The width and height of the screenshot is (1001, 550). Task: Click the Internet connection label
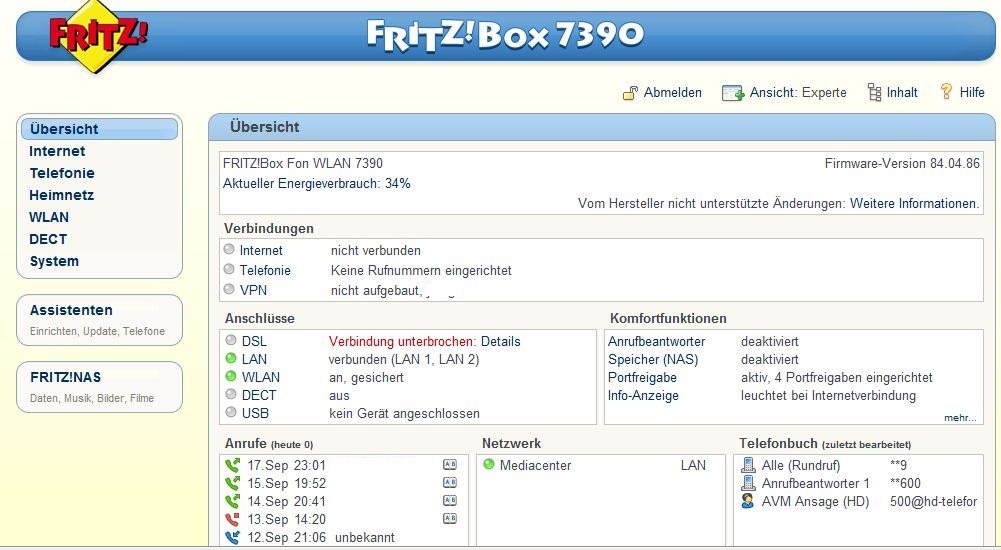(261, 251)
